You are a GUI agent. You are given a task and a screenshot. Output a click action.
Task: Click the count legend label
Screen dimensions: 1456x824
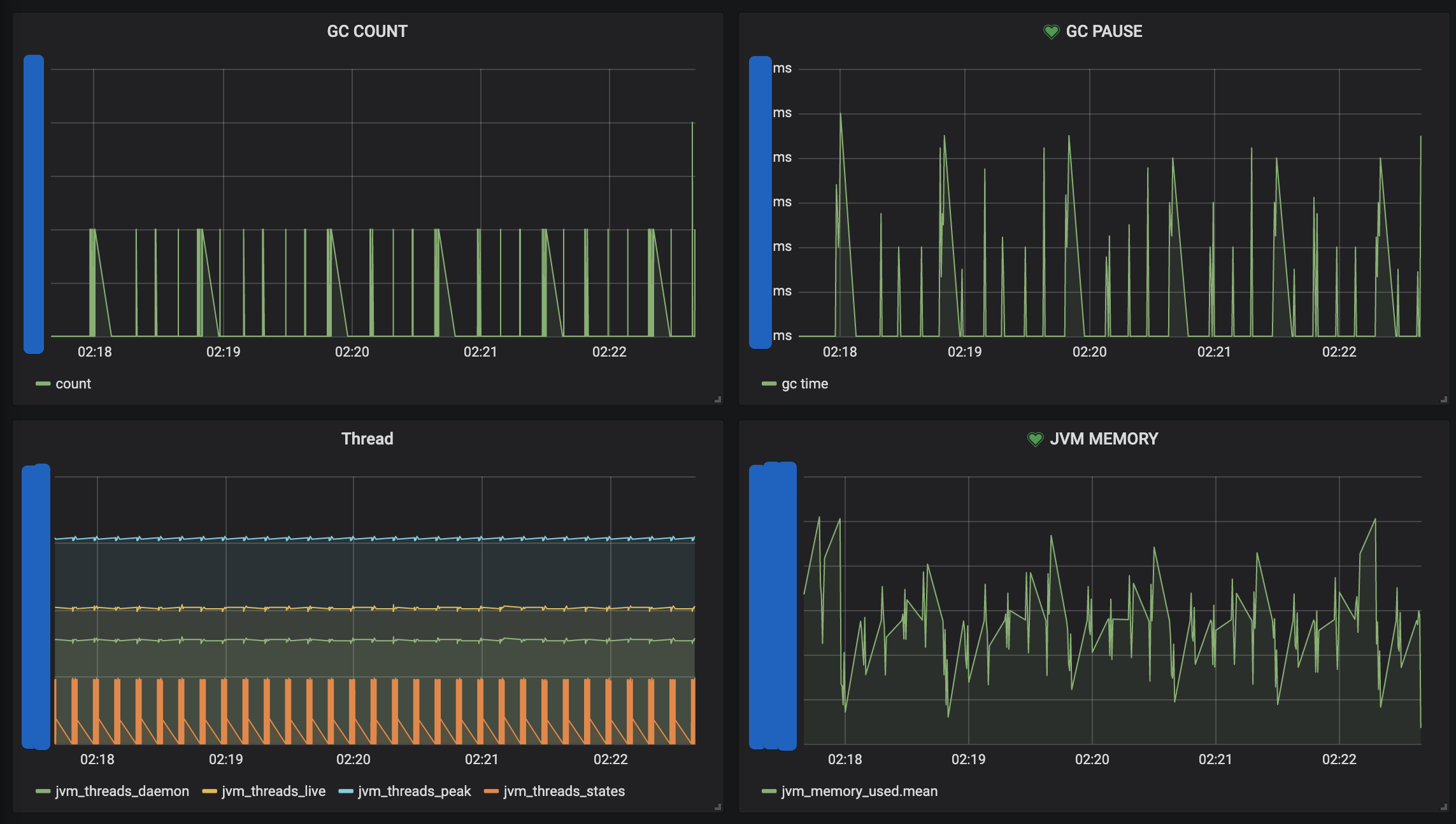[x=73, y=383]
